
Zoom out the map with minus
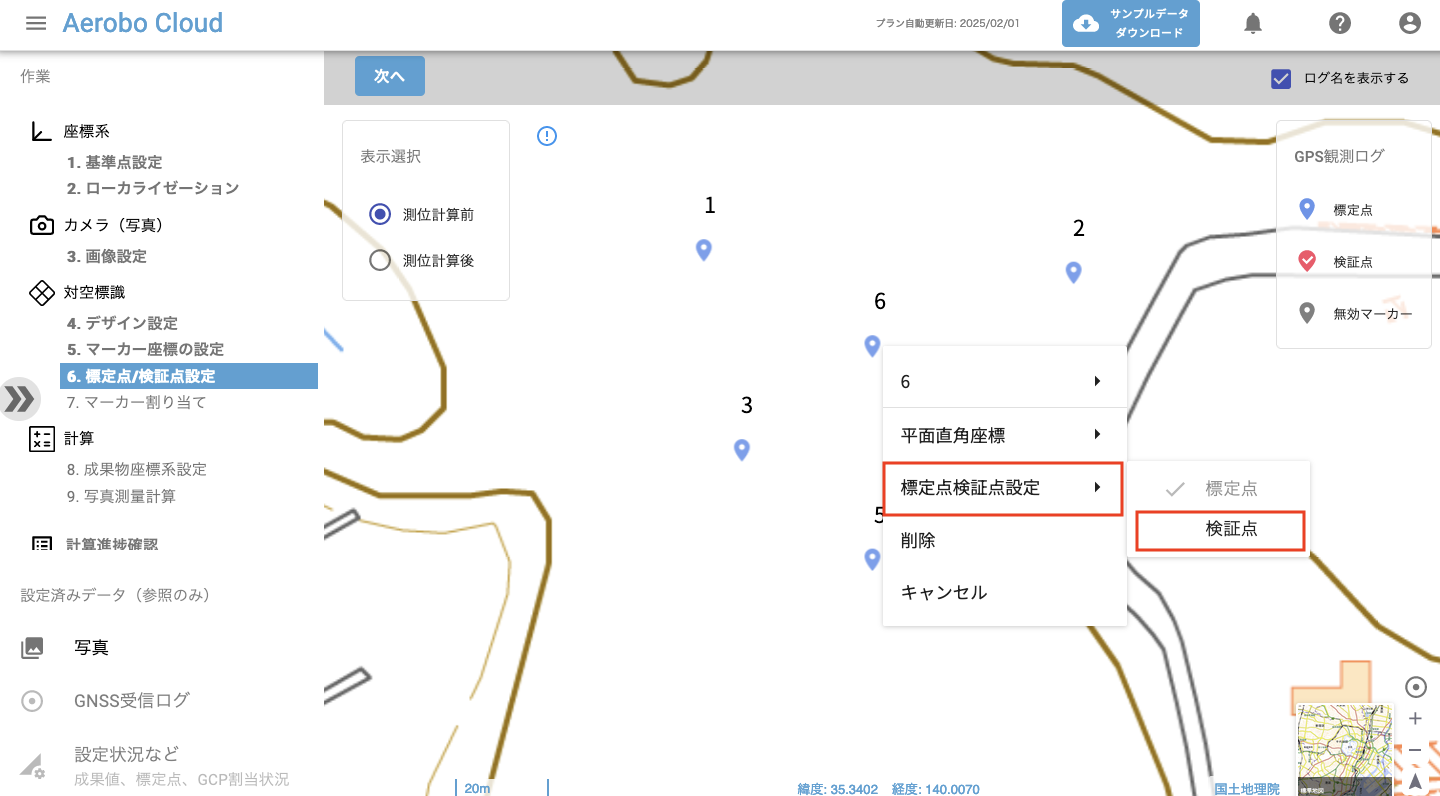pyautogui.click(x=1415, y=750)
